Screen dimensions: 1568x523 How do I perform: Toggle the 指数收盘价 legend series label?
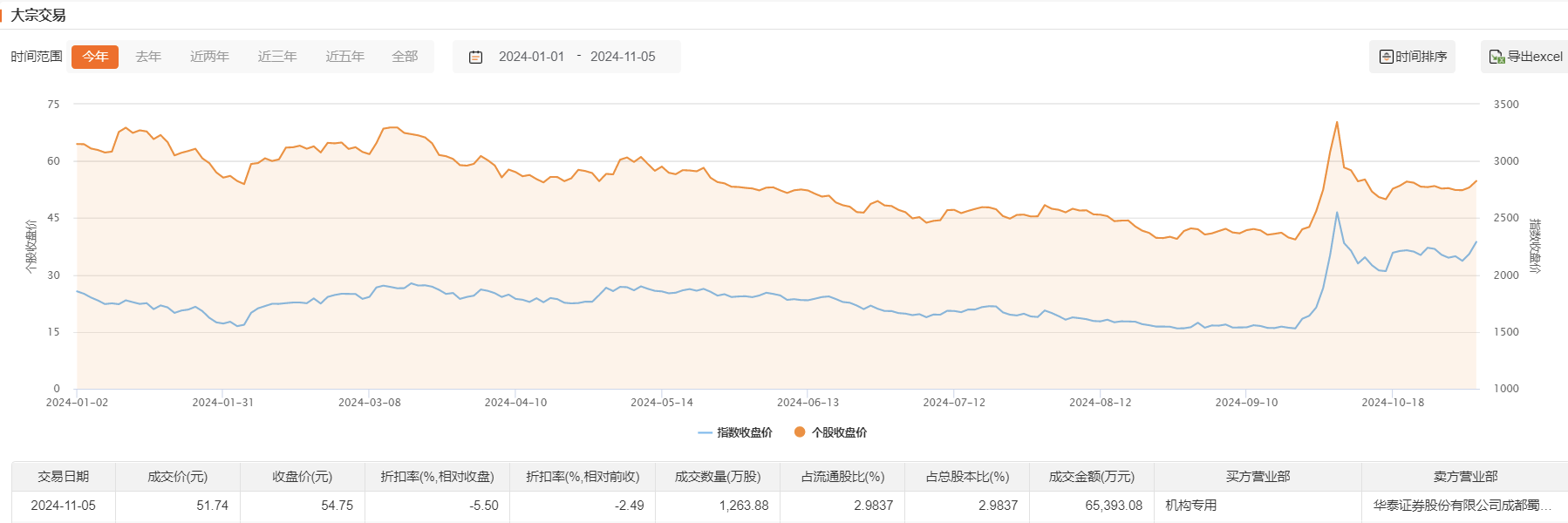(x=745, y=432)
